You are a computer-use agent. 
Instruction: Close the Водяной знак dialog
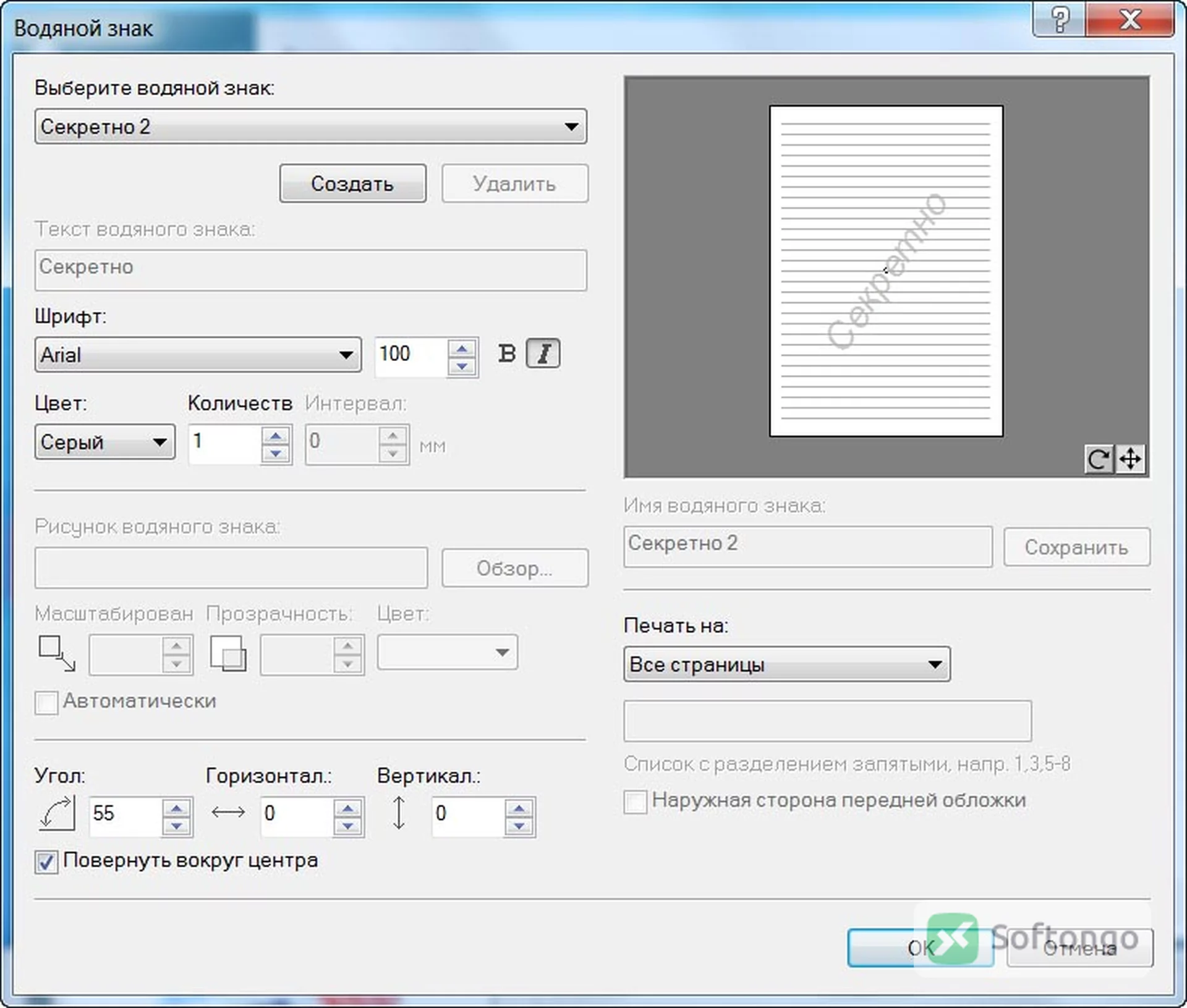coord(1130,20)
